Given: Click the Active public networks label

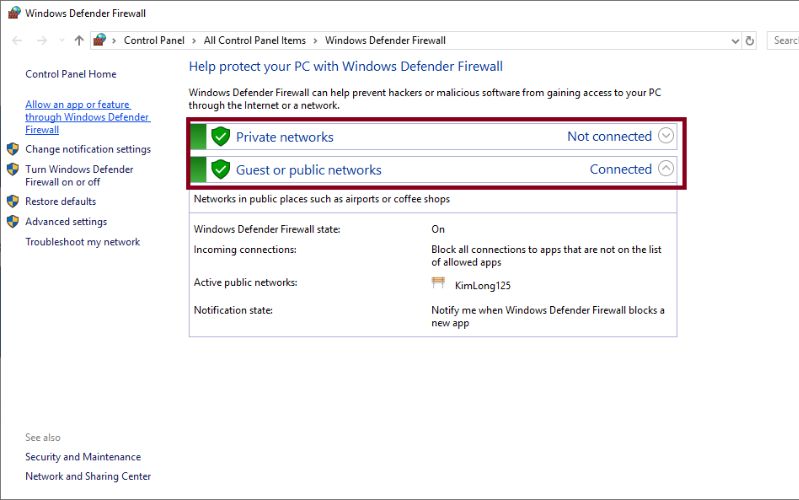Looking at the screenshot, I should [246, 282].
